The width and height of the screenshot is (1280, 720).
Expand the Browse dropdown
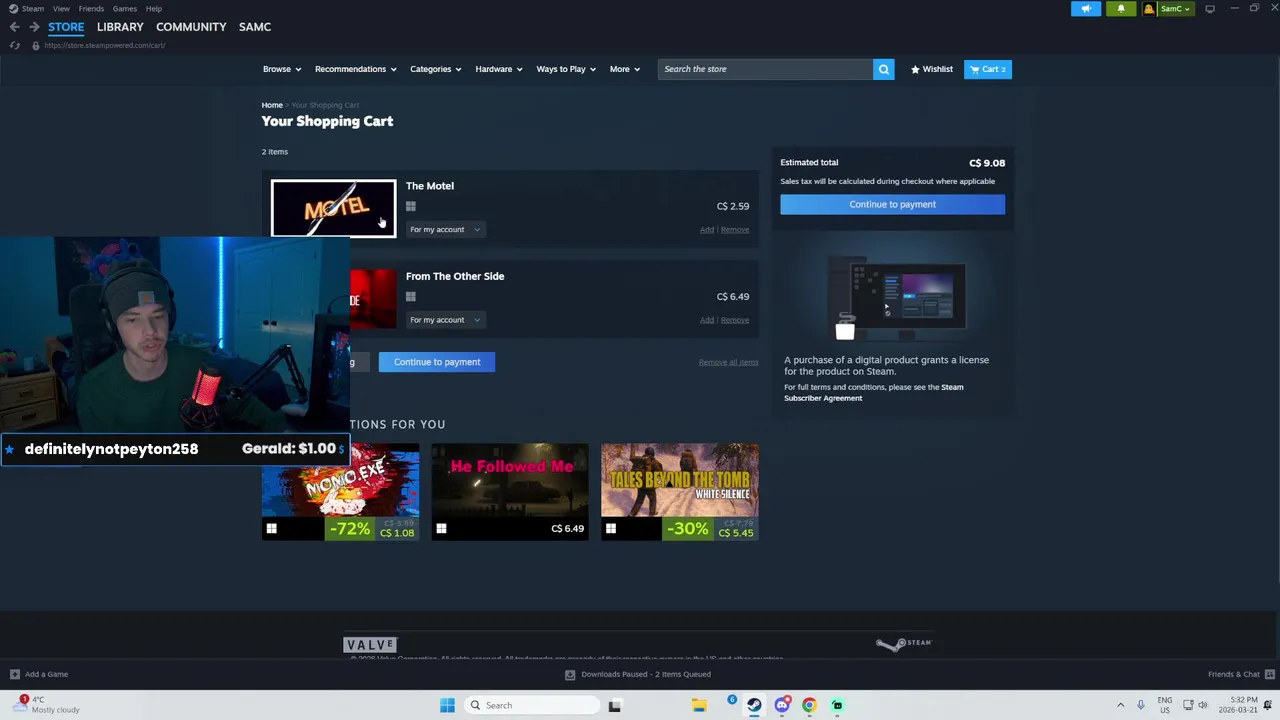coord(281,69)
